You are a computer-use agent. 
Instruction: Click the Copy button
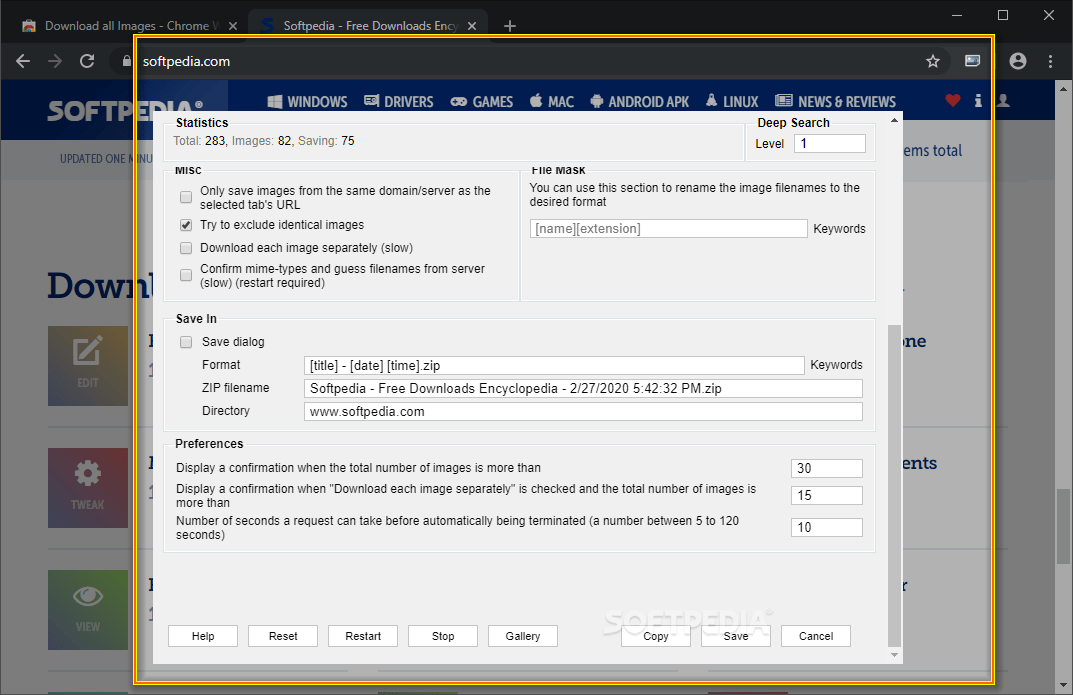pos(656,636)
